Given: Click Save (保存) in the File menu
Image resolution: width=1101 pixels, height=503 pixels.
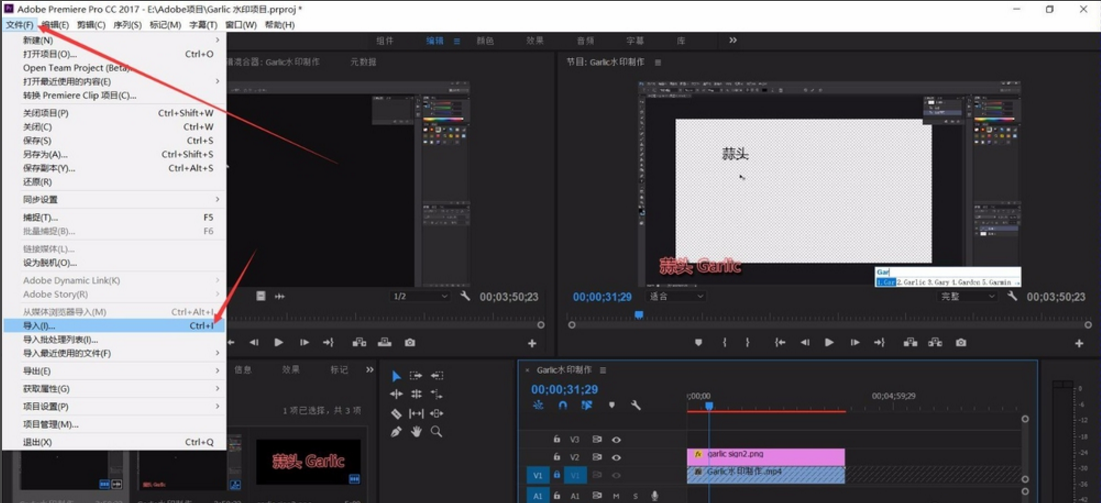Looking at the screenshot, I should click(37, 141).
